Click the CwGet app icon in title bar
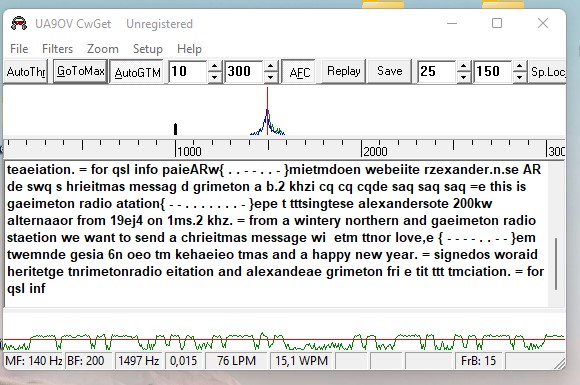This screenshot has width=580, height=385. [19, 24]
